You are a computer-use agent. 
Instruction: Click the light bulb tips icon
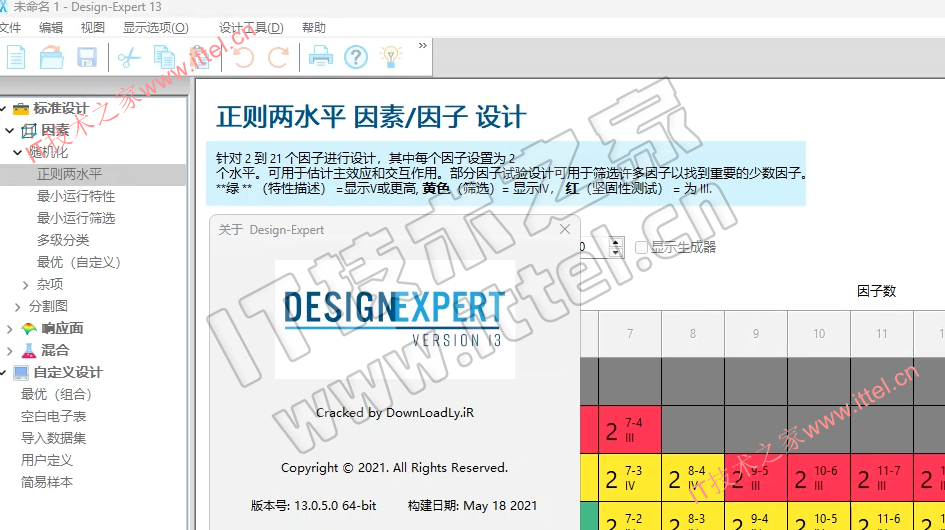tap(390, 57)
